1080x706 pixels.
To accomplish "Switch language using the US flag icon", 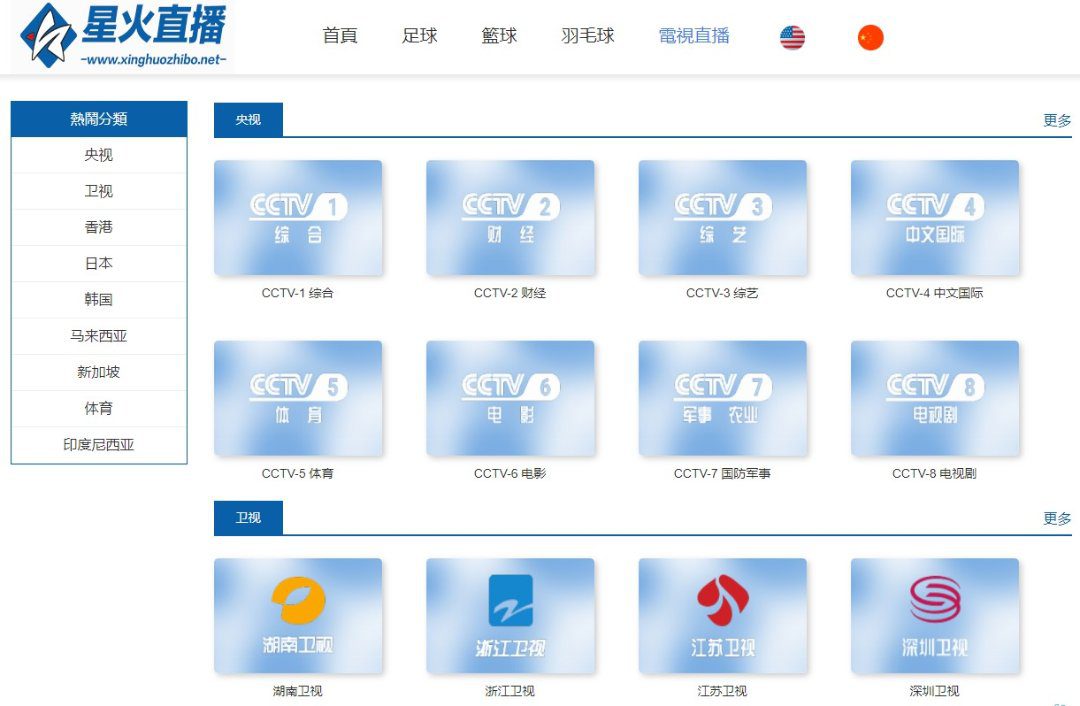I will (791, 36).
